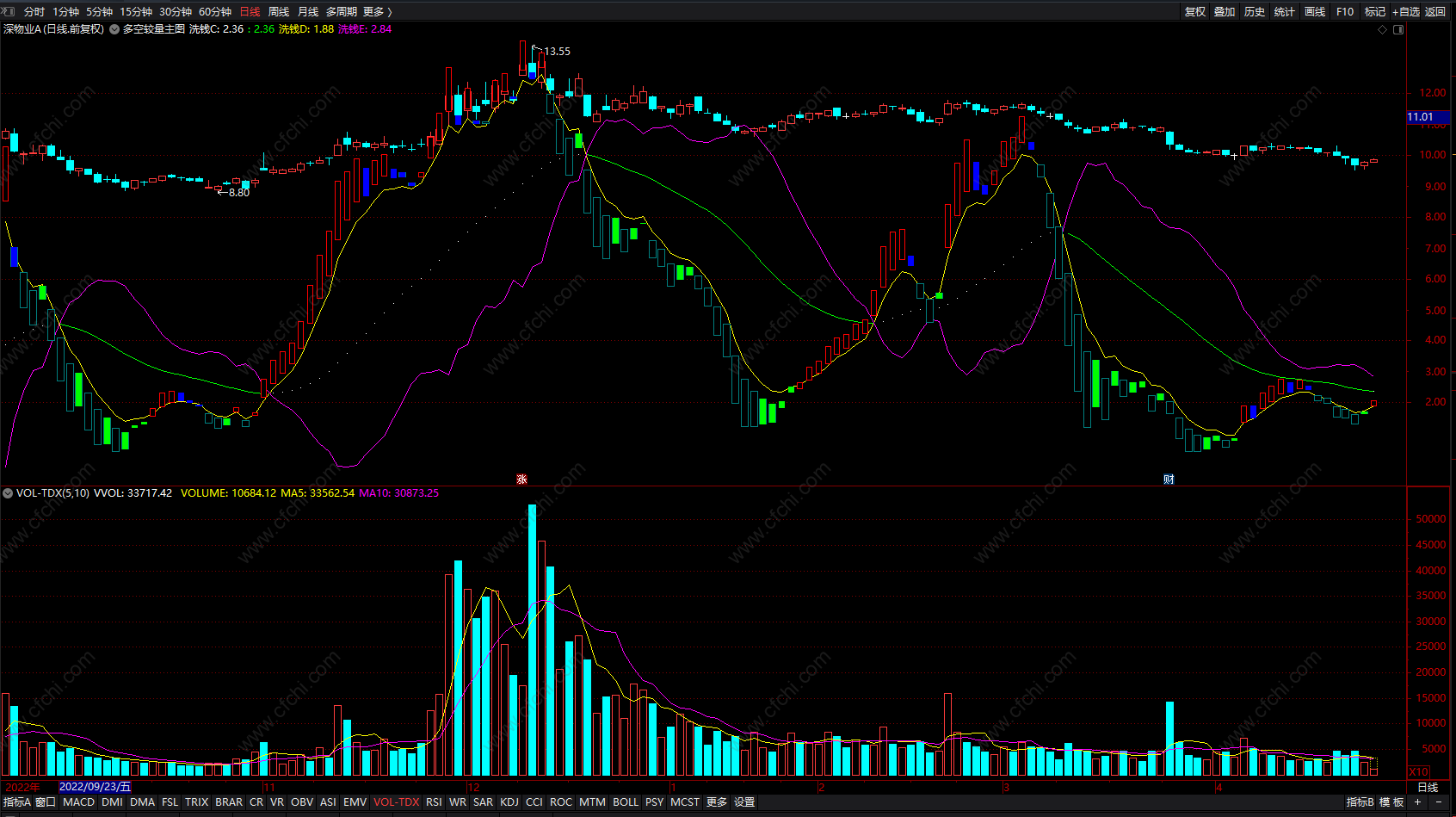Switch sub-chart to OBV indicator
Viewport: 1456px width, 817px height.
point(302,802)
